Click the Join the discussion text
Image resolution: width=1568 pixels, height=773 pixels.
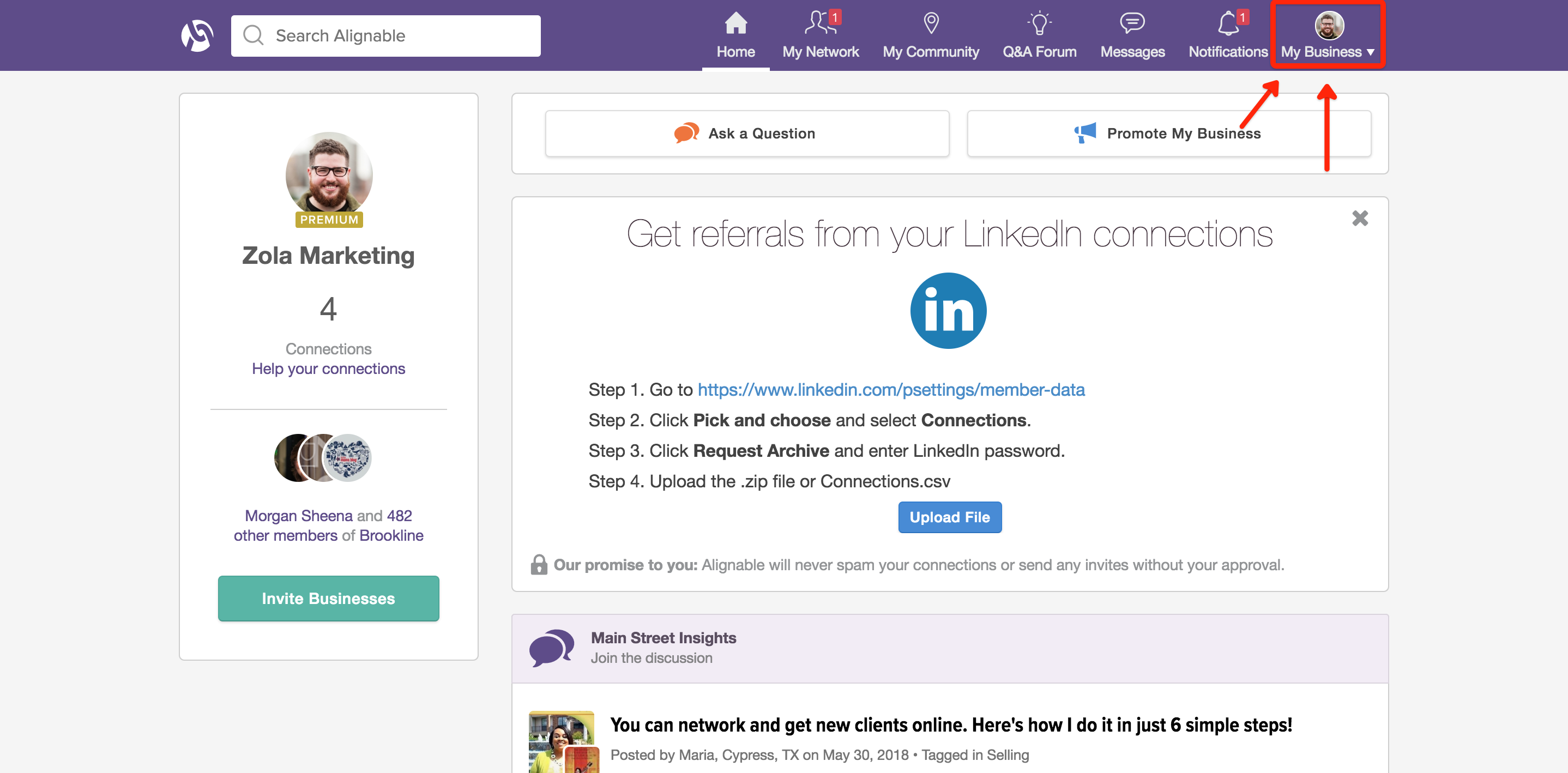pos(652,658)
